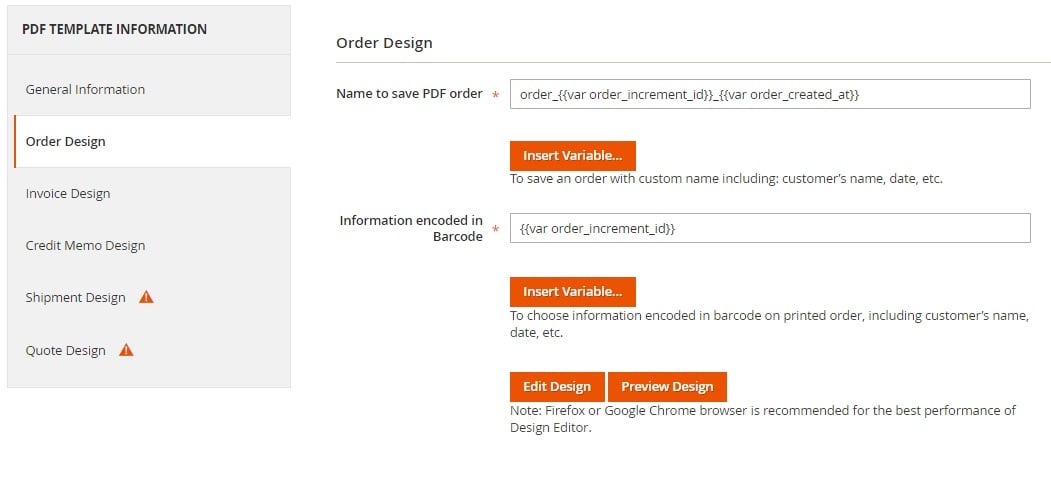The height and width of the screenshot is (479, 1051).
Task: Click the Information encoded in Barcode label
Action: click(x=411, y=228)
